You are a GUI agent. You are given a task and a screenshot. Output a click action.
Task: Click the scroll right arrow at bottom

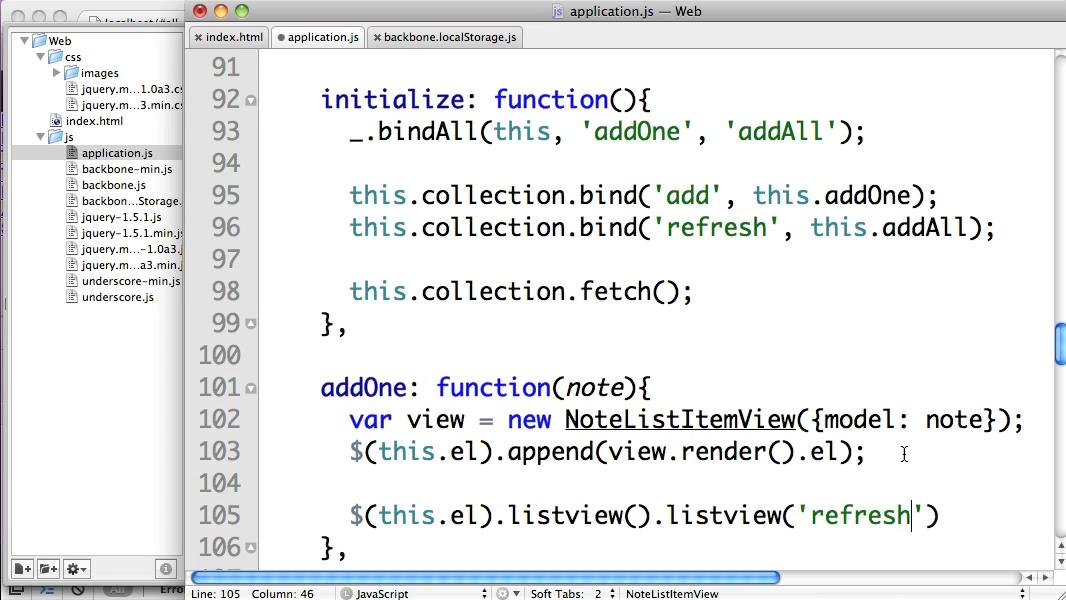point(1046,578)
